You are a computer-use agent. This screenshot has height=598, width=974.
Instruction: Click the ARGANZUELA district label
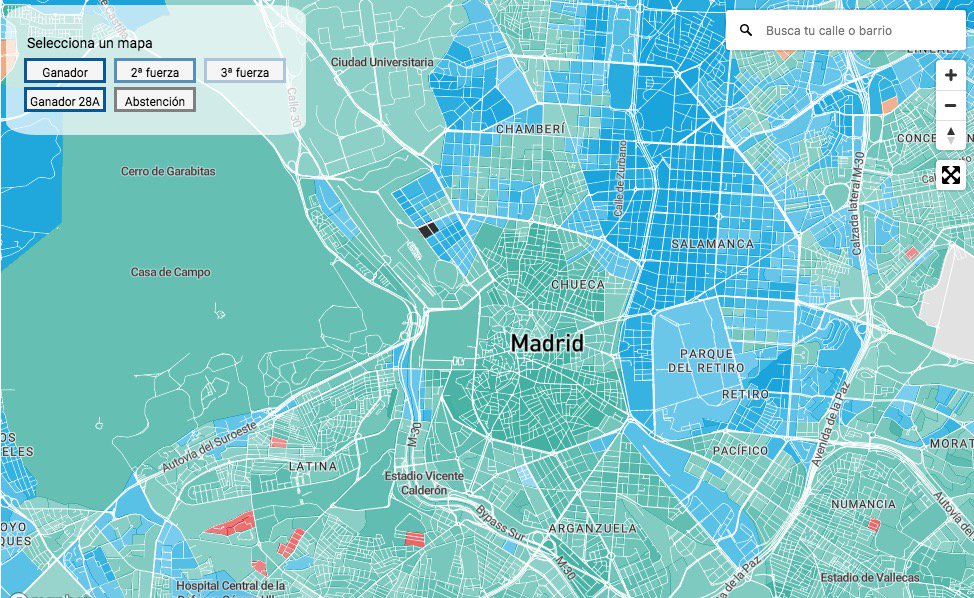pyautogui.click(x=593, y=528)
